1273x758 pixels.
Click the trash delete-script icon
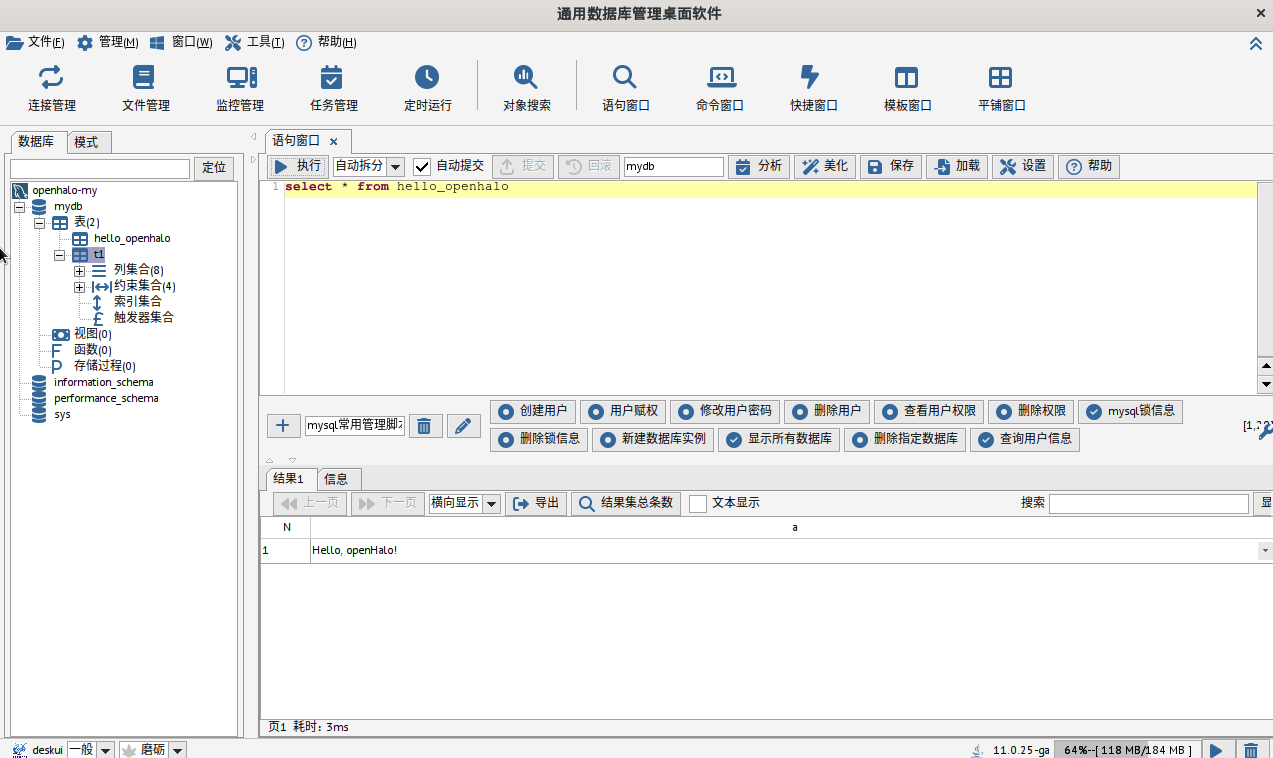424,426
